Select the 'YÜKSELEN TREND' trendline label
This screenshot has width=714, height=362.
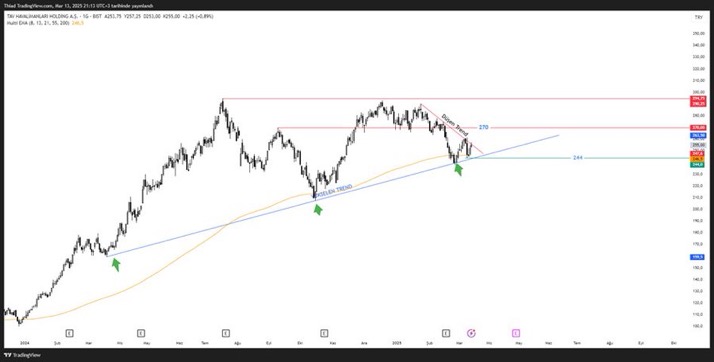coord(333,191)
